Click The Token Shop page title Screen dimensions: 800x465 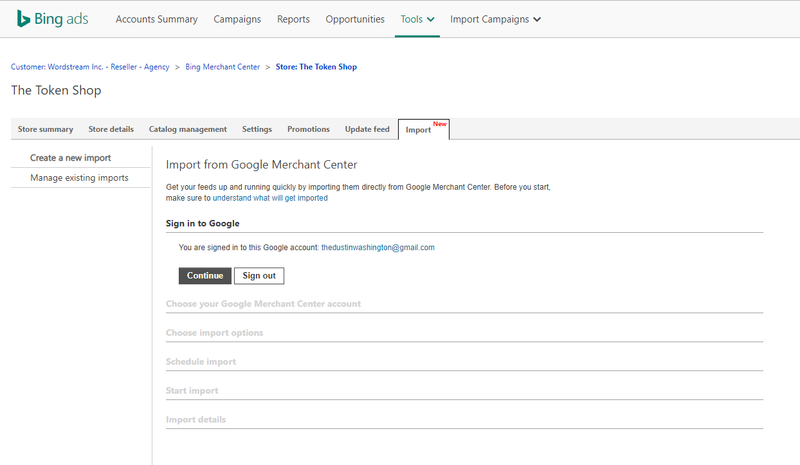pos(56,90)
